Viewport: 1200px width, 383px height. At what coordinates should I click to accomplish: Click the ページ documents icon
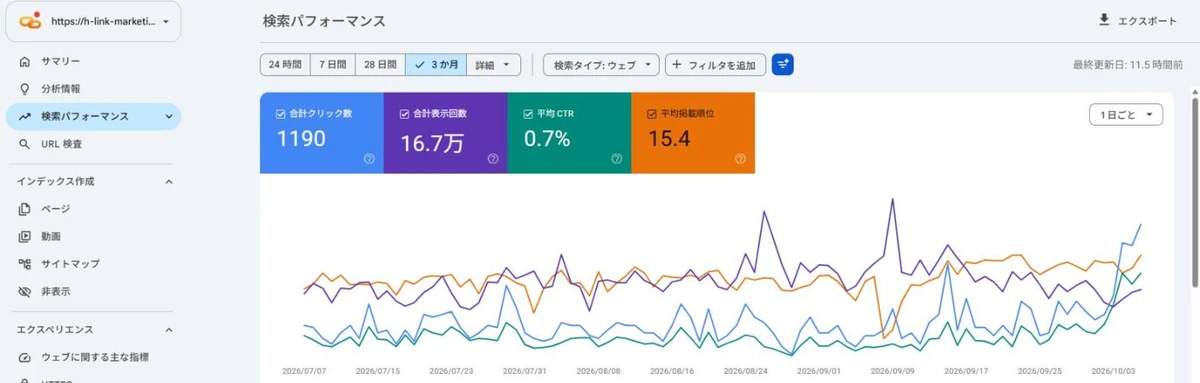coord(25,209)
